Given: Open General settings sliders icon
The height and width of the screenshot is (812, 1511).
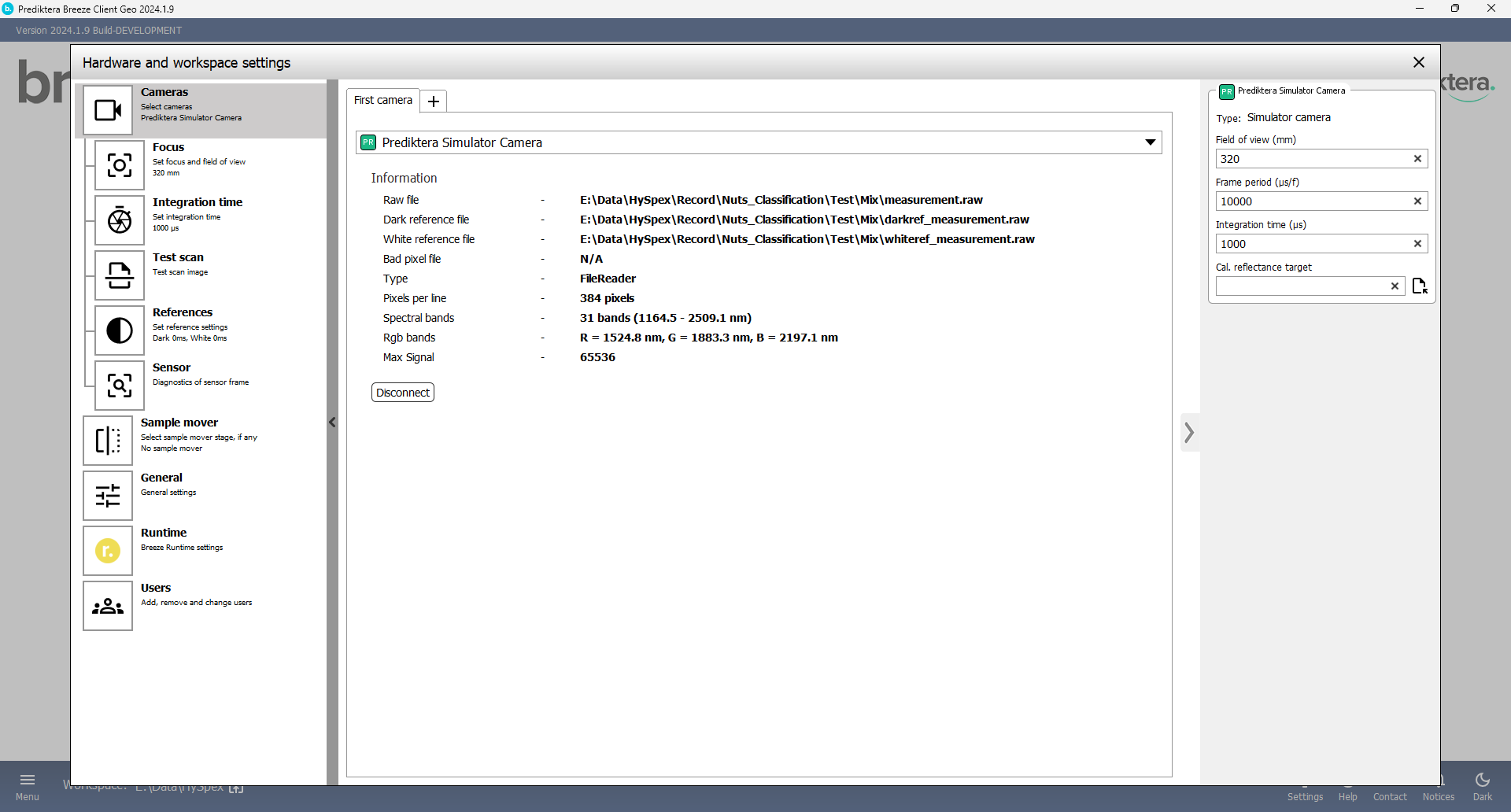Looking at the screenshot, I should tap(108, 496).
